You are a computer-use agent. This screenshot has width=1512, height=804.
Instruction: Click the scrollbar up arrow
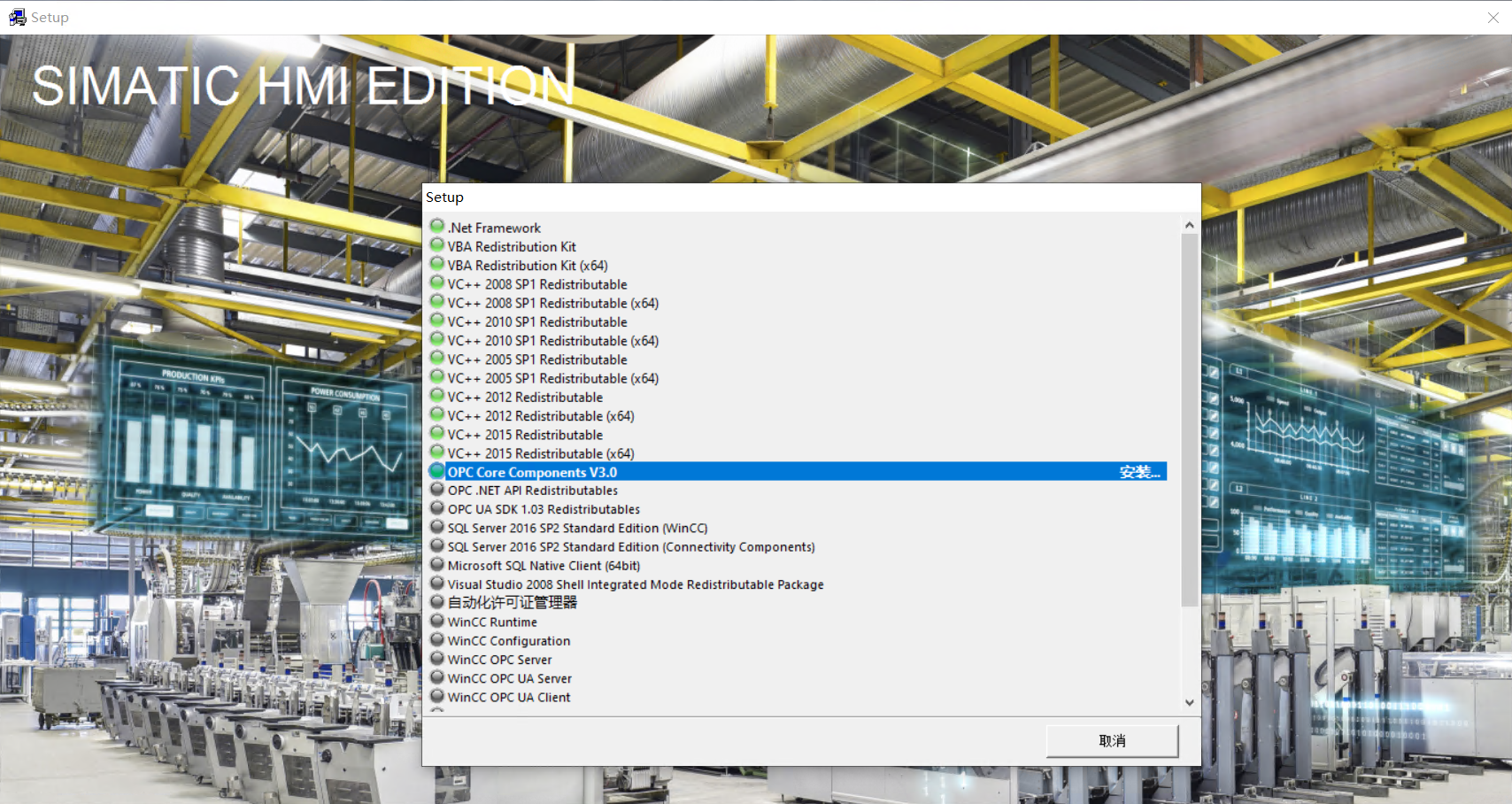(x=1189, y=224)
